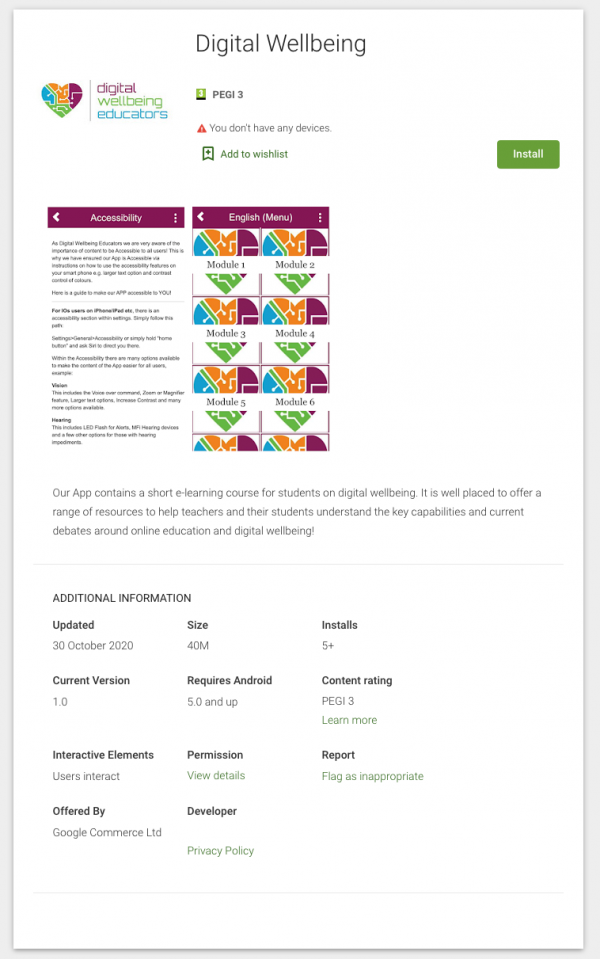Image resolution: width=600 pixels, height=959 pixels.
Task: Open the Privacy Policy
Action: point(220,851)
